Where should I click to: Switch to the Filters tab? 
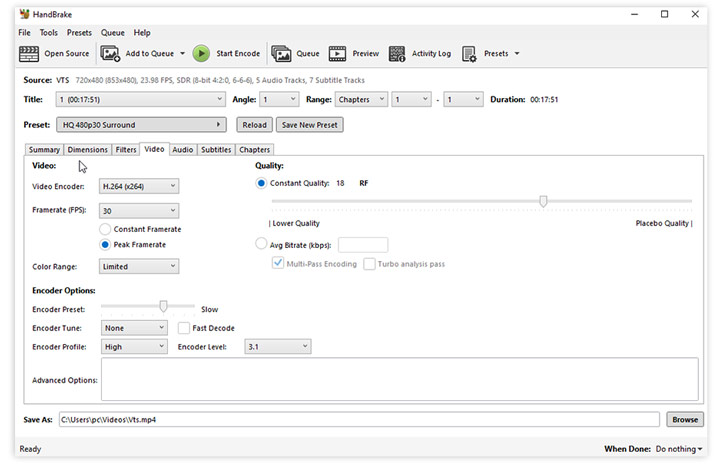pyautogui.click(x=126, y=150)
